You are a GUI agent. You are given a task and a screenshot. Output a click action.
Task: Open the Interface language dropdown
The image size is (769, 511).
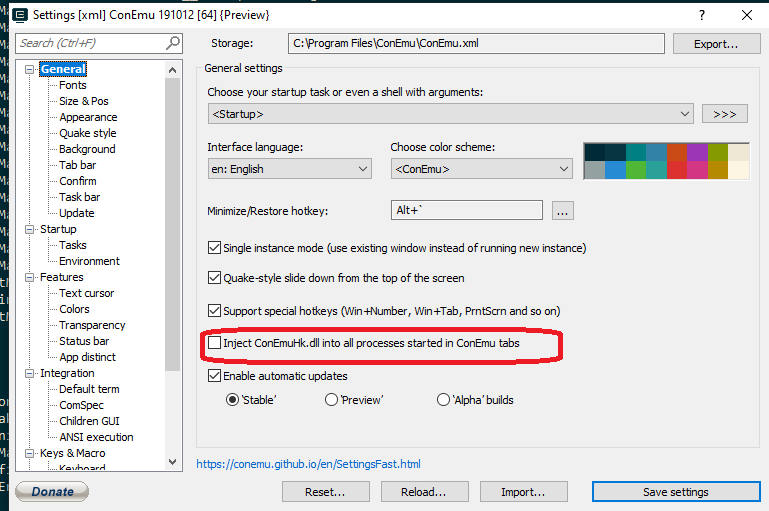click(289, 169)
